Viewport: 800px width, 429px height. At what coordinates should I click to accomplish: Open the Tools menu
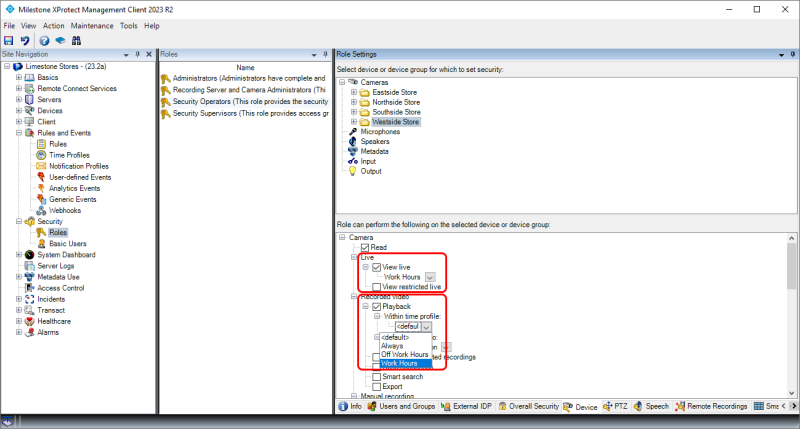[129, 26]
